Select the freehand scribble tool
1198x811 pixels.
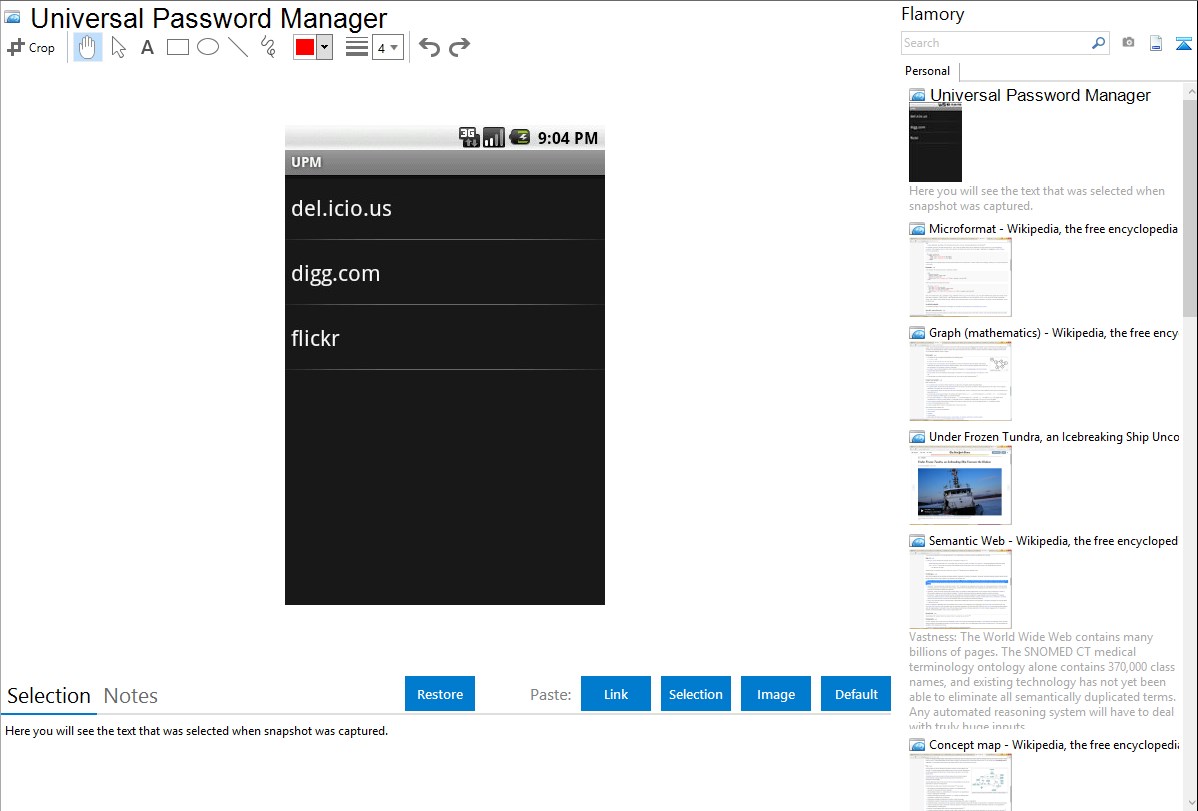click(x=268, y=47)
